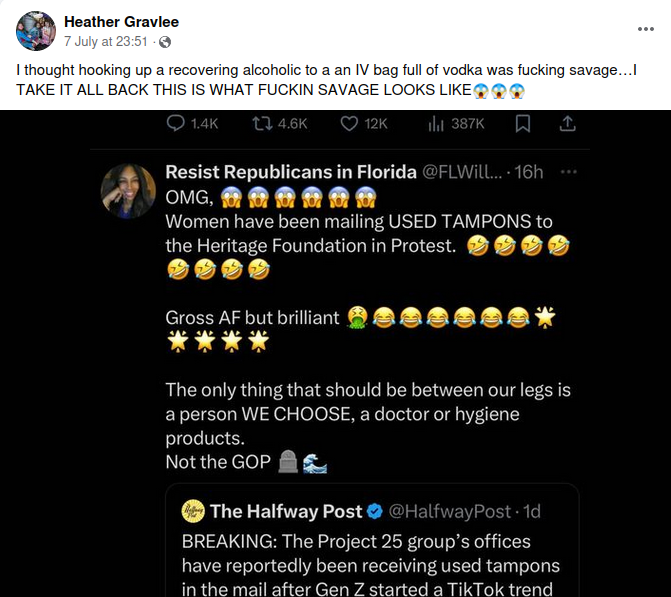
Task: Click the public audience globe icon
Action: [x=165, y=42]
